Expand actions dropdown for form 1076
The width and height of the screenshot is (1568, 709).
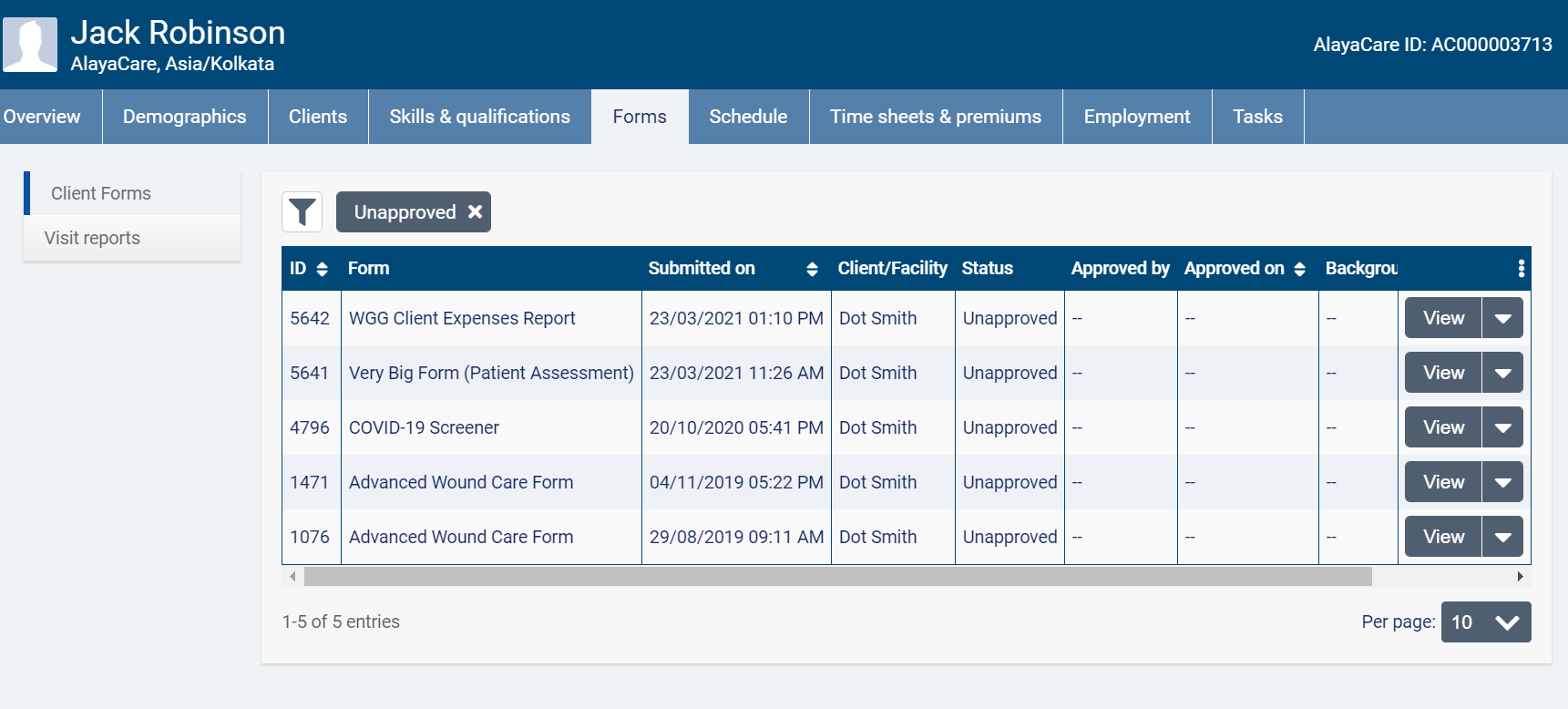click(x=1502, y=537)
